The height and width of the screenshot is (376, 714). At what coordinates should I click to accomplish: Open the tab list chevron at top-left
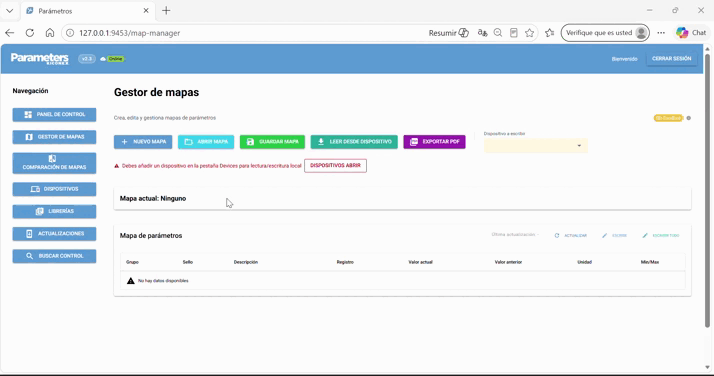[x=10, y=10]
